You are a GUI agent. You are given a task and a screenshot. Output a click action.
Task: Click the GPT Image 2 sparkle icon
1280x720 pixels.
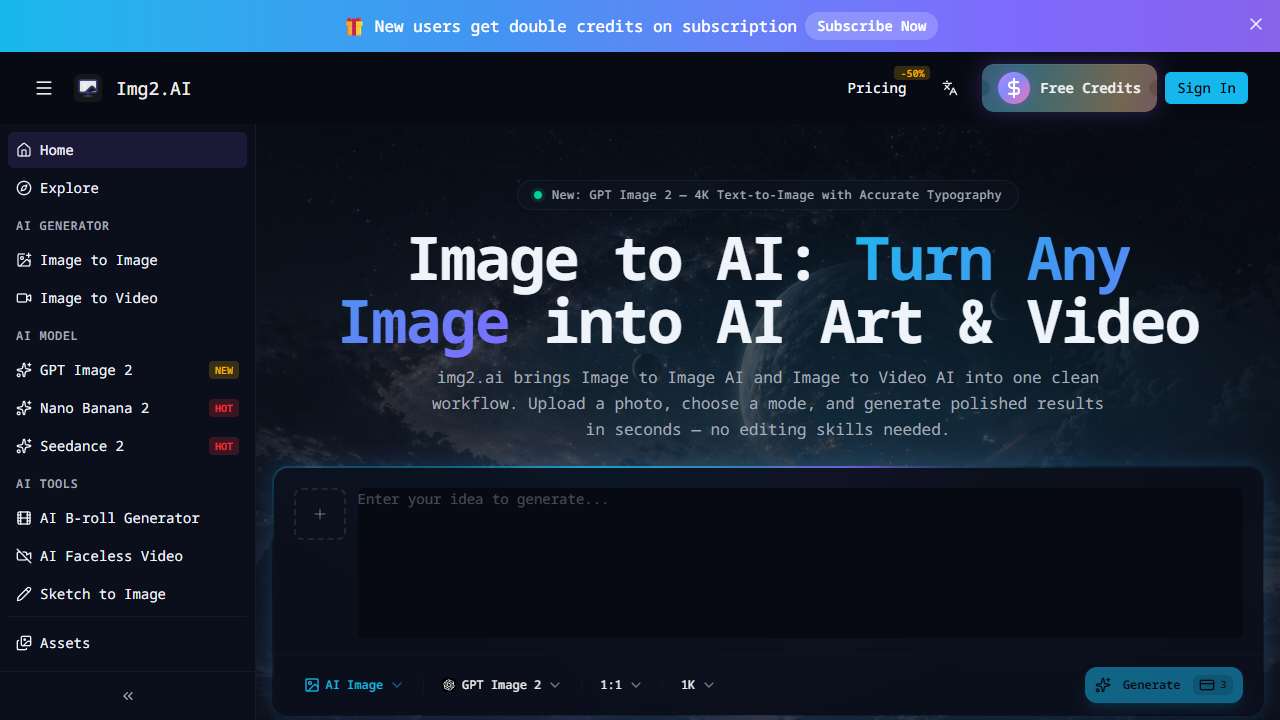click(24, 370)
